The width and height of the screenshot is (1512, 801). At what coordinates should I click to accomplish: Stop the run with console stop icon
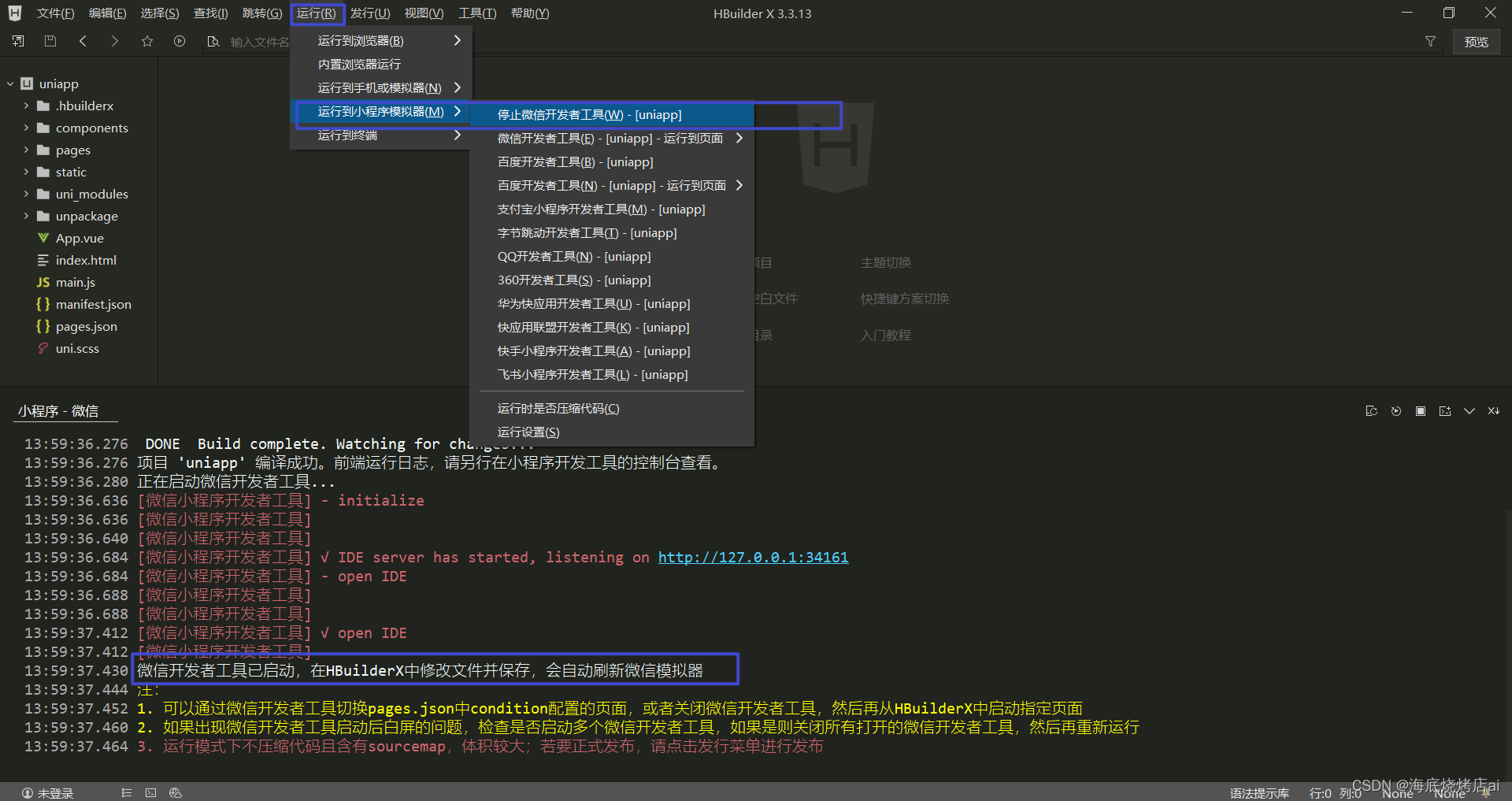click(1421, 411)
